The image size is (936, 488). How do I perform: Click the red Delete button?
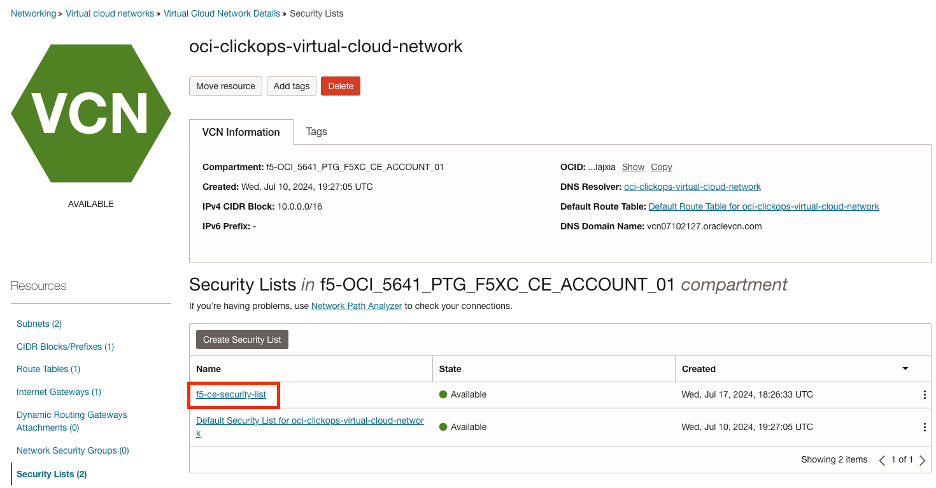pyautogui.click(x=340, y=86)
